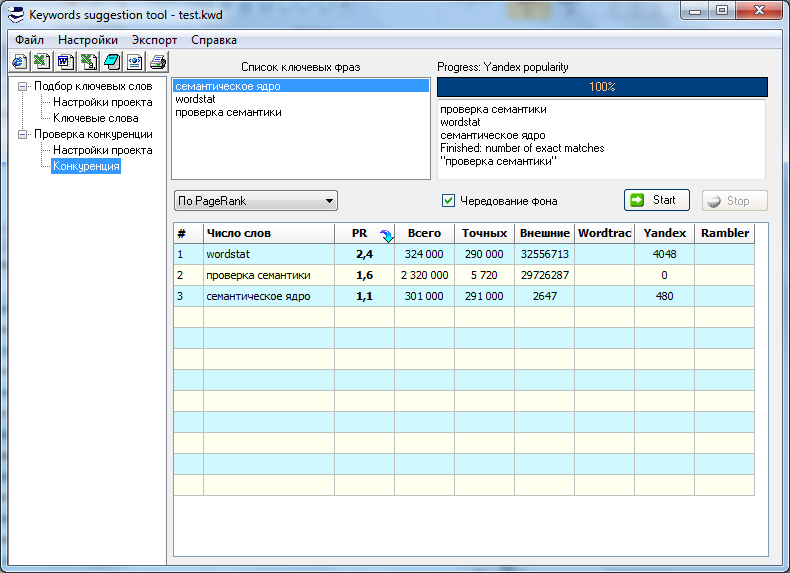Image resolution: width=790 pixels, height=573 pixels.
Task: Open the Экспорт menu
Action: point(154,40)
